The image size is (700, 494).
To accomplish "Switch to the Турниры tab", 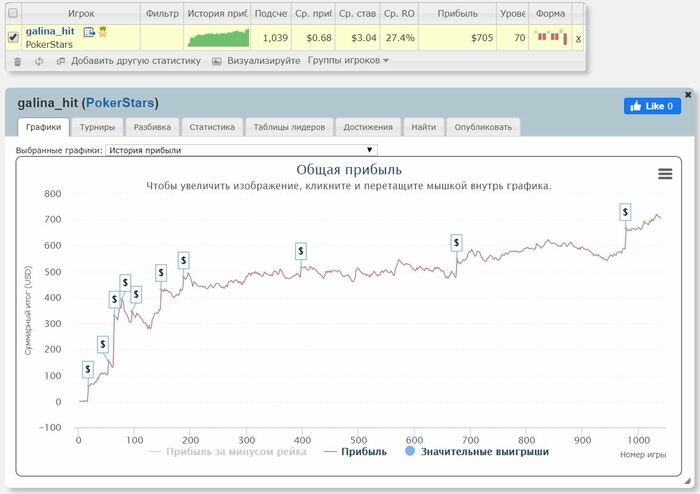I will 97,127.
